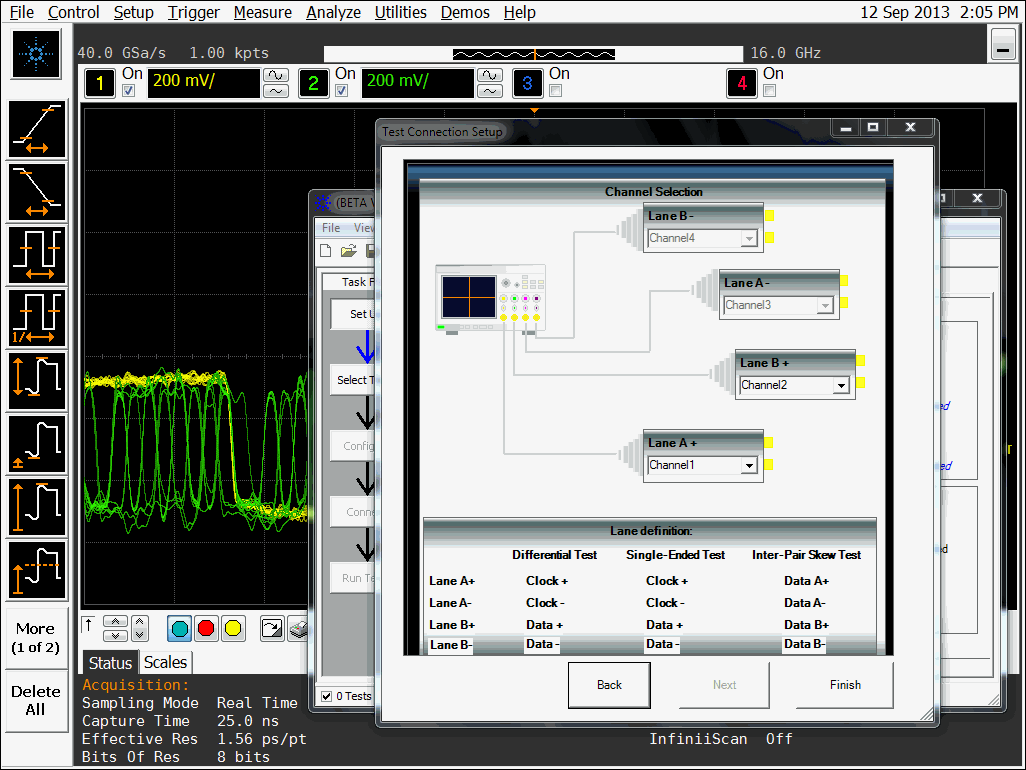Expand the Lane B - Channel4 dropdown

[x=748, y=238]
